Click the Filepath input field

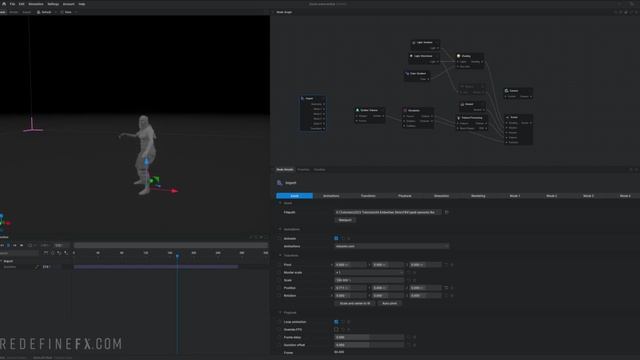387,212
